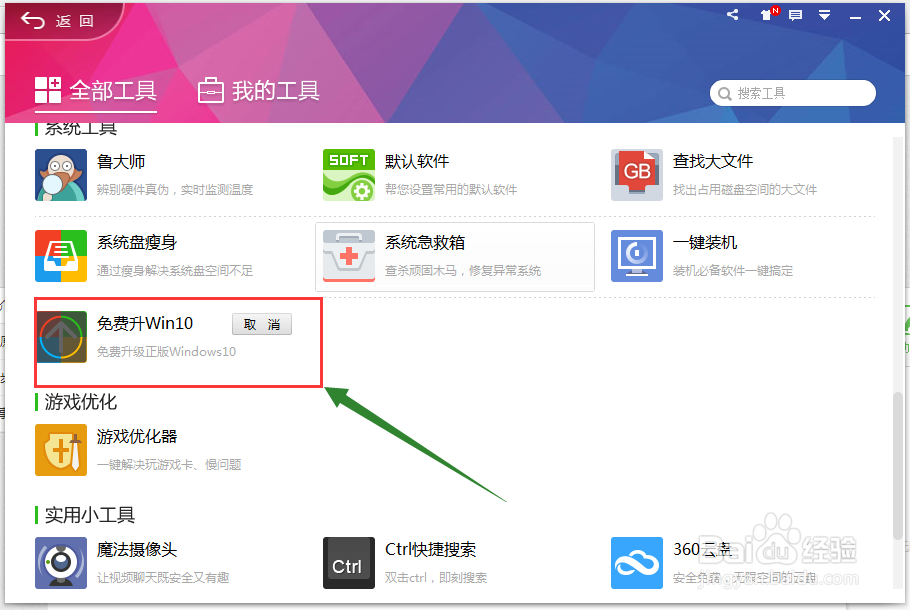This screenshot has height=610, width=910.
Task: Click 免费升Win10 arrow icon
Action: (x=61, y=337)
